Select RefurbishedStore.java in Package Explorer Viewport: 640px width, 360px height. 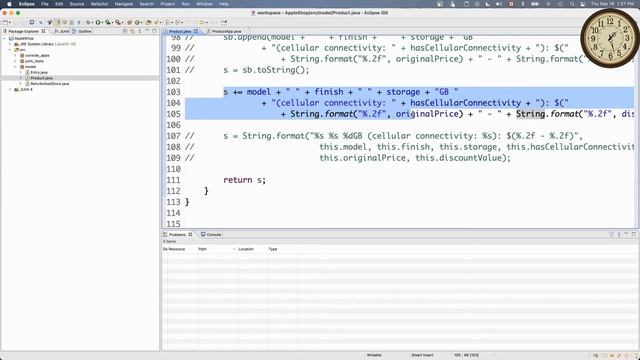click(x=49, y=84)
